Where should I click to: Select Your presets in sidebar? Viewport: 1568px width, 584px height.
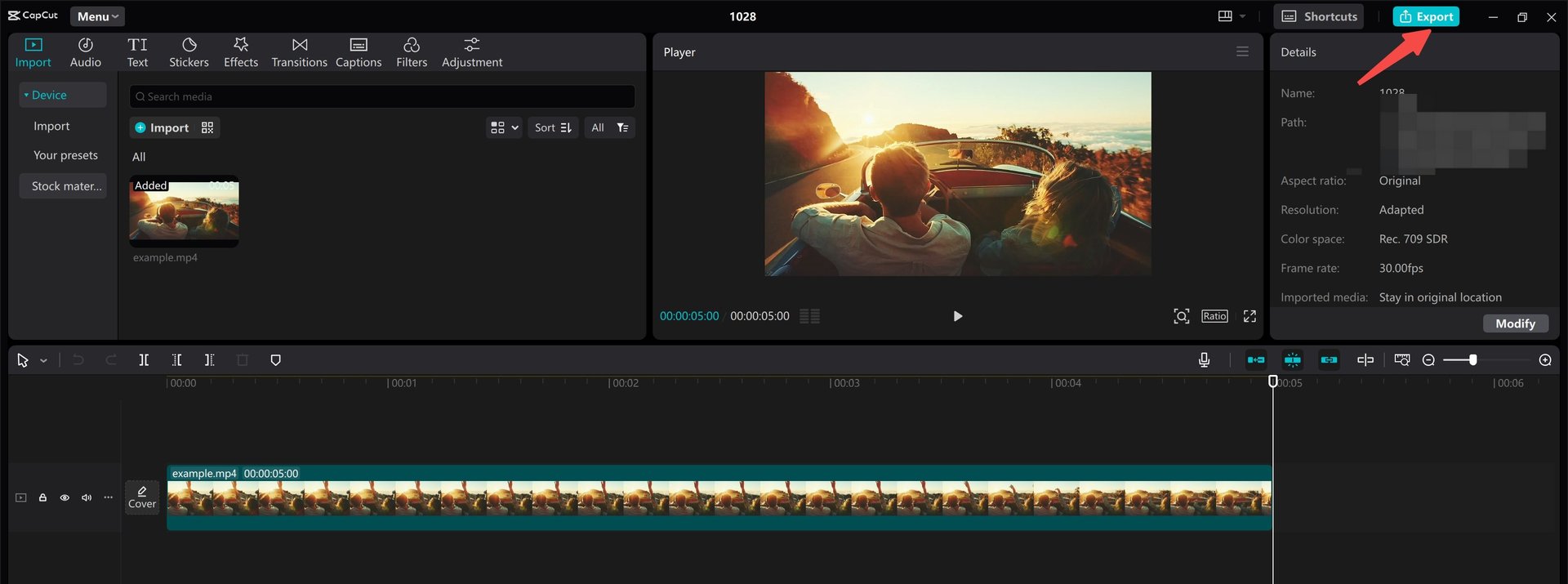point(65,155)
